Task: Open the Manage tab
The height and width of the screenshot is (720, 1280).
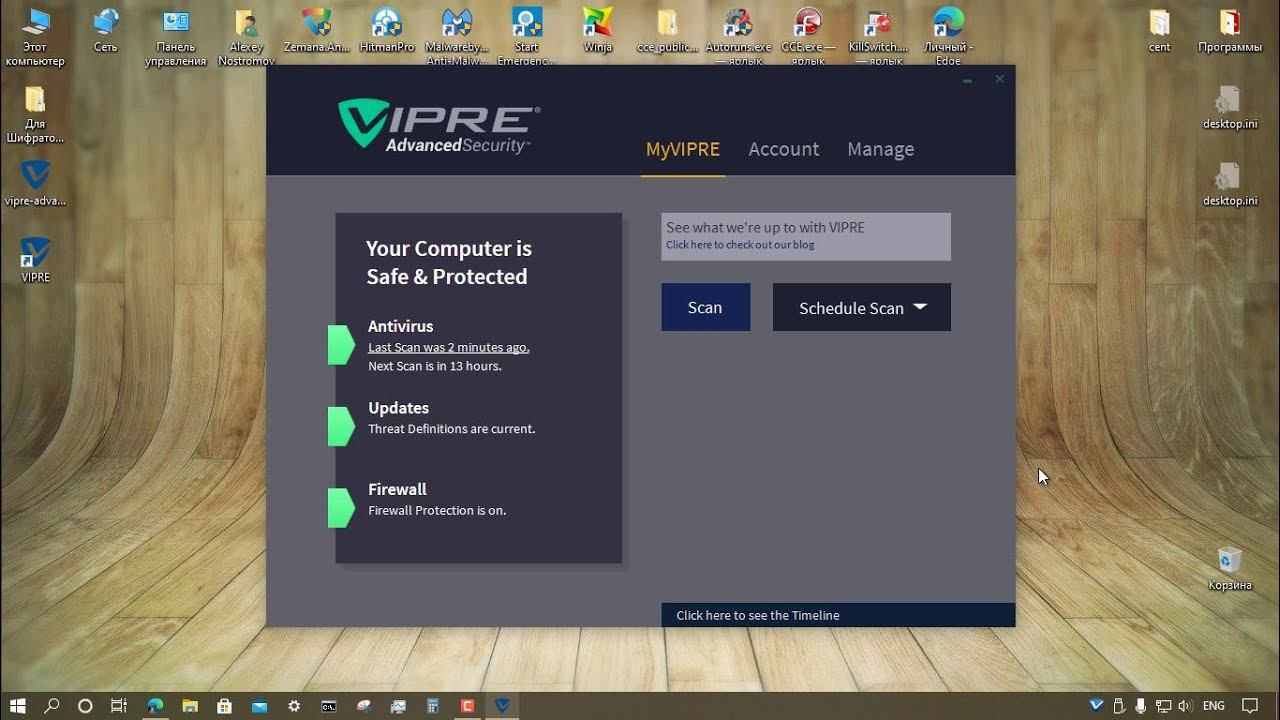Action: coord(881,149)
